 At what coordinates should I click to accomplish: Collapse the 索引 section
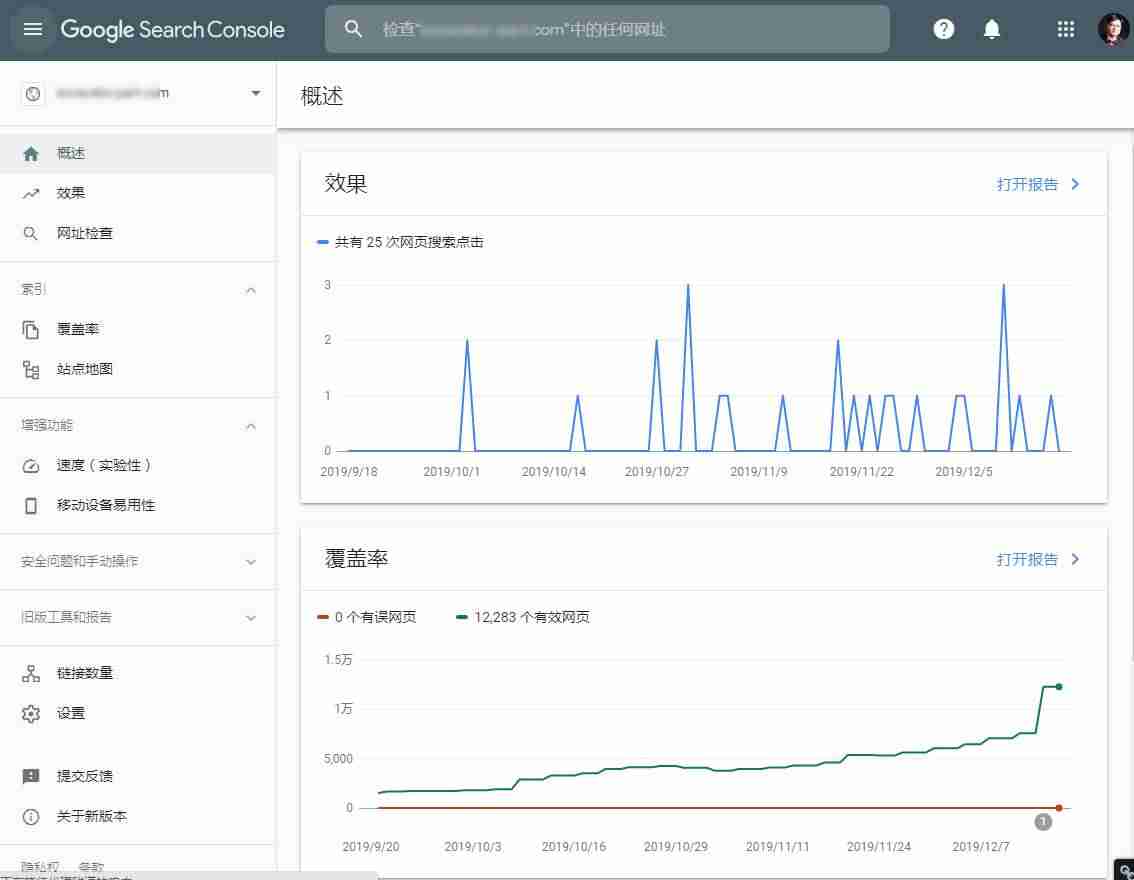click(250, 290)
